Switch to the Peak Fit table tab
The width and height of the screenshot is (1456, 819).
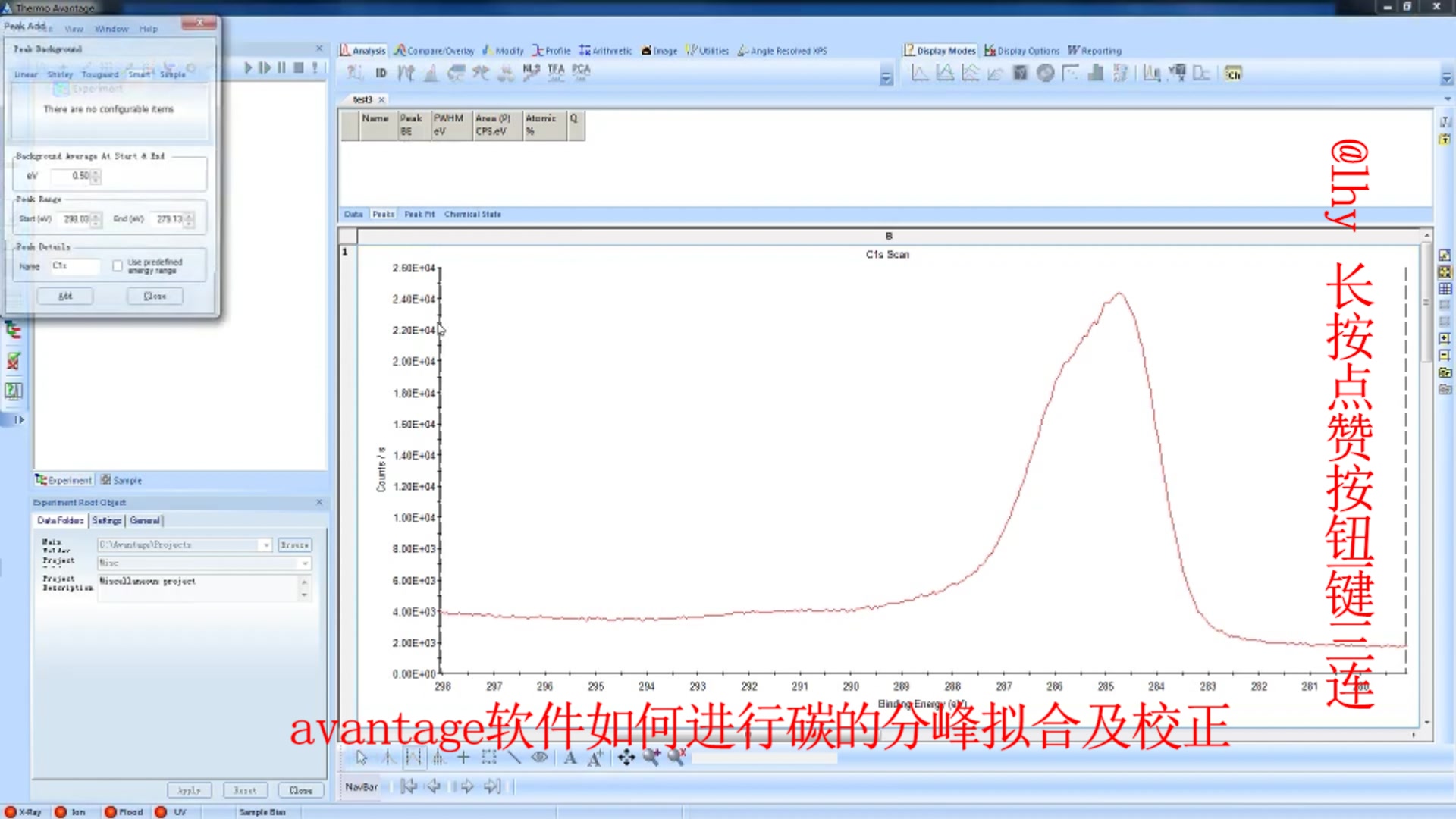click(419, 215)
